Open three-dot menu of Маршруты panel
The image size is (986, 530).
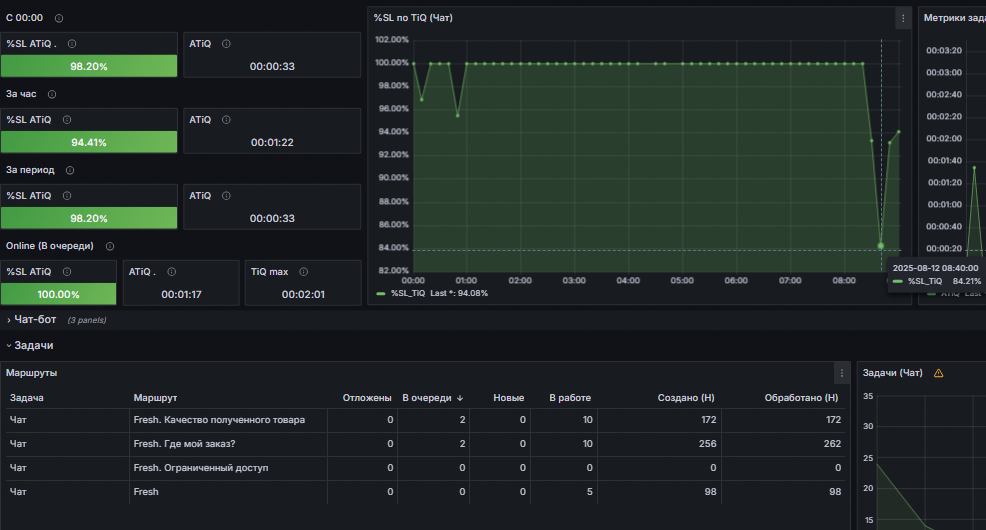click(x=841, y=373)
